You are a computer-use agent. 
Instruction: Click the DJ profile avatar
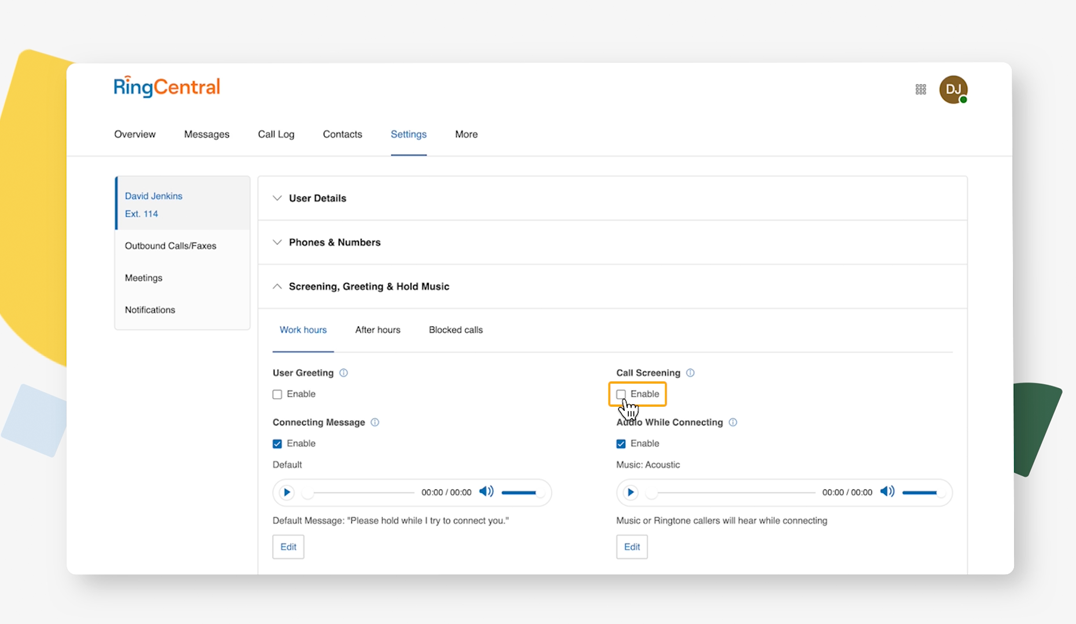coord(953,89)
